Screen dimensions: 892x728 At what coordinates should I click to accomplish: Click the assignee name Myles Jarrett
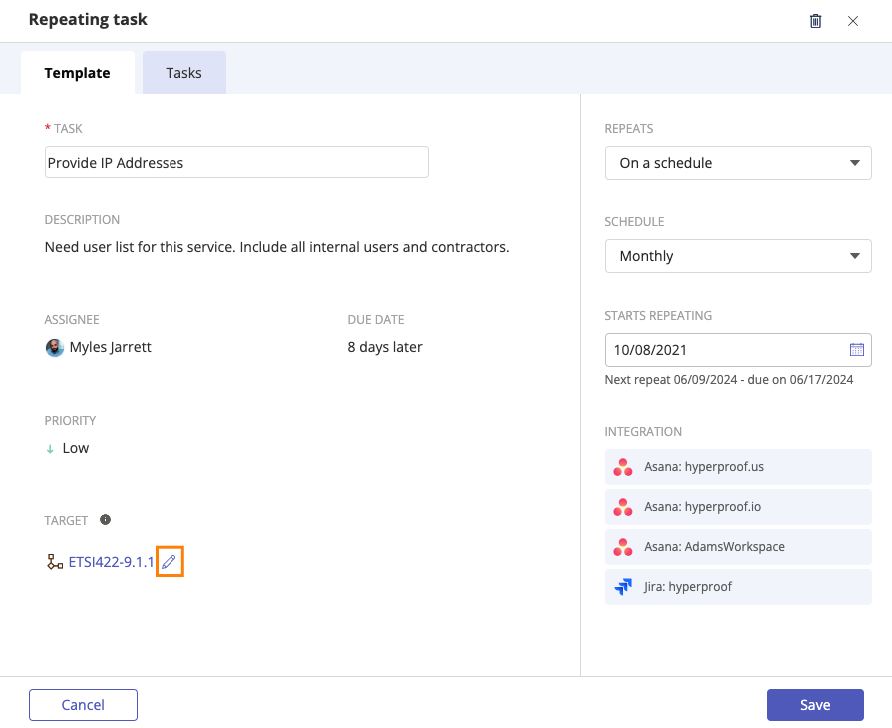pyautogui.click(x=111, y=347)
